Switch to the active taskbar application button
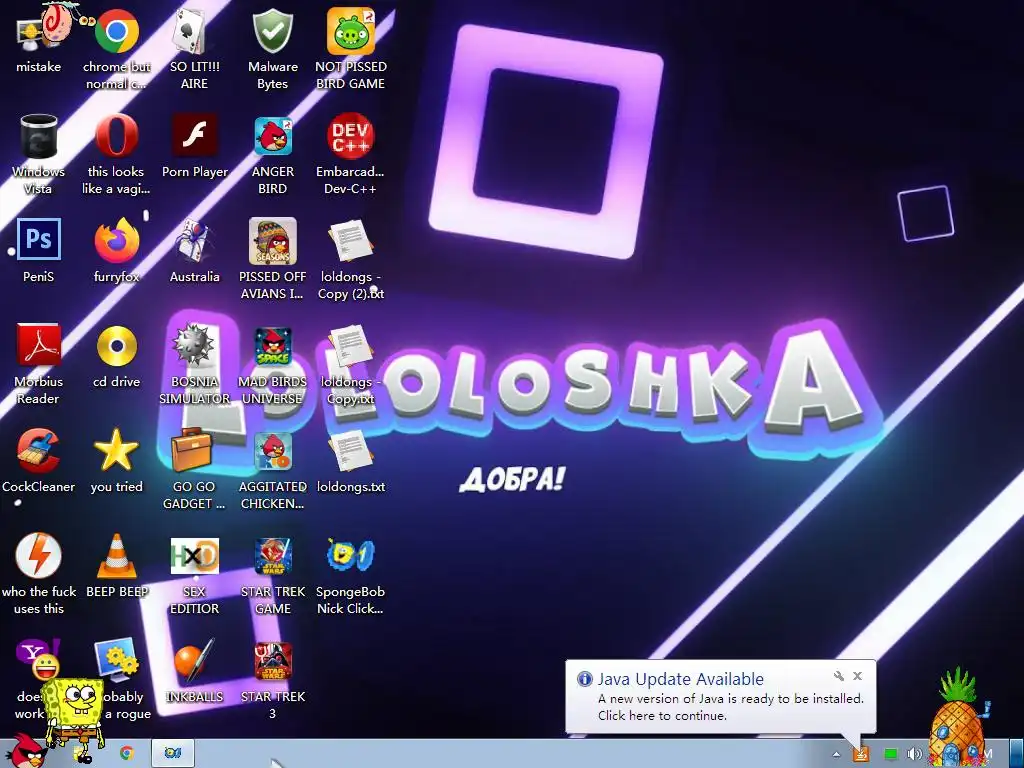Viewport: 1024px width, 768px height. click(172, 753)
